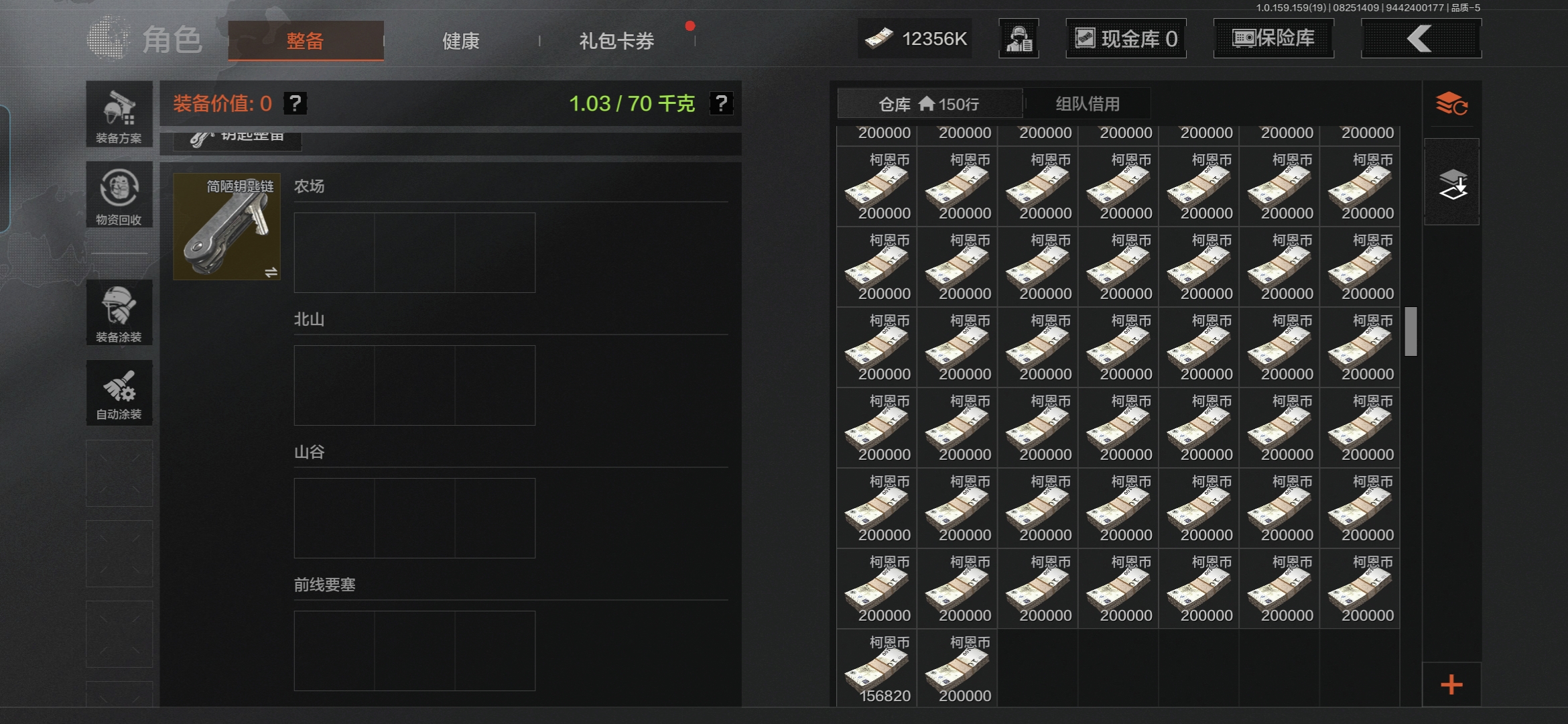This screenshot has height=724, width=1568.
Task: Click the orange plus expand storage icon
Action: point(1451,684)
